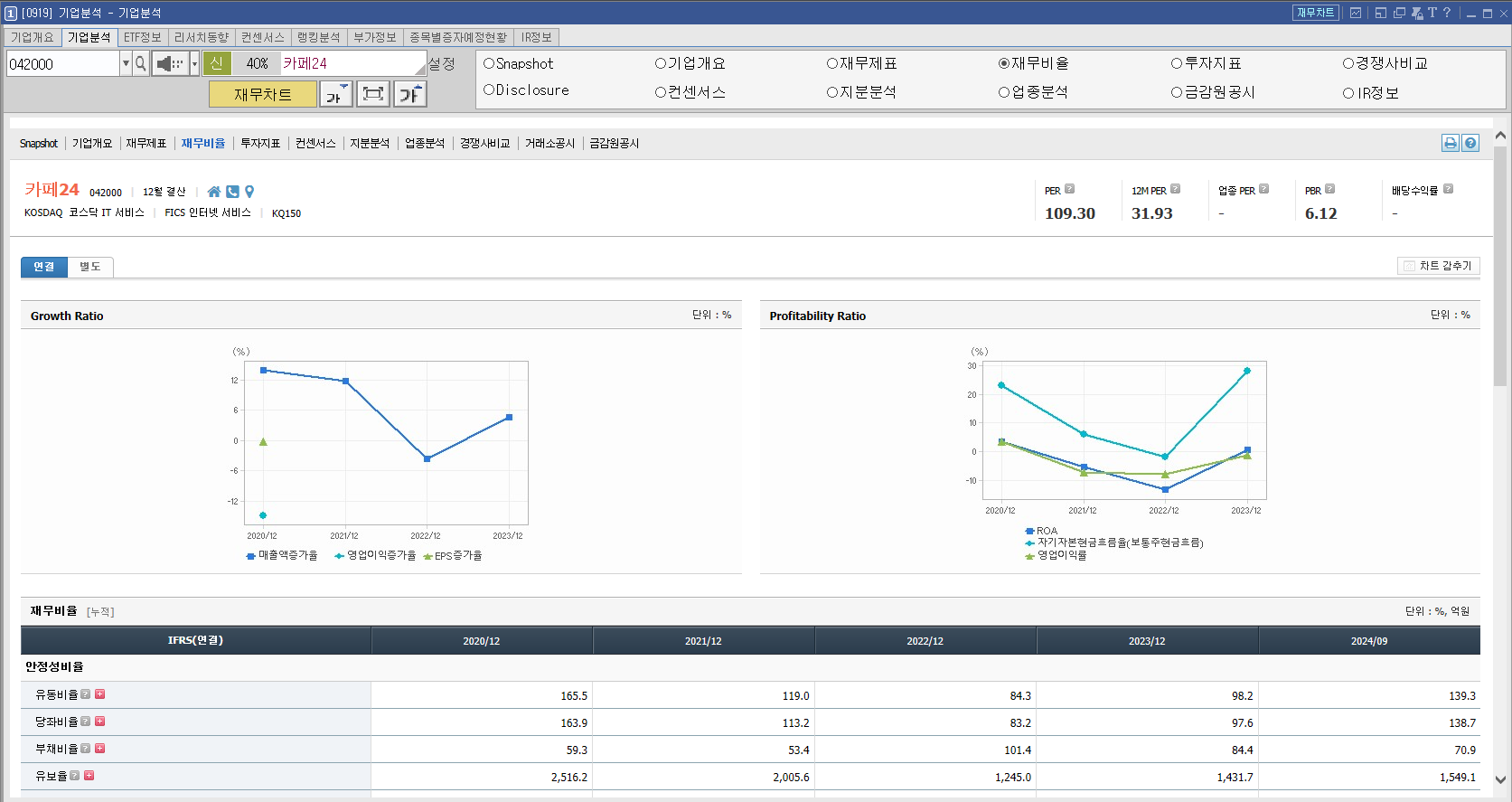The height and width of the screenshot is (802, 1512).
Task: Open the Snapshot report navigation link
Action: click(x=39, y=143)
